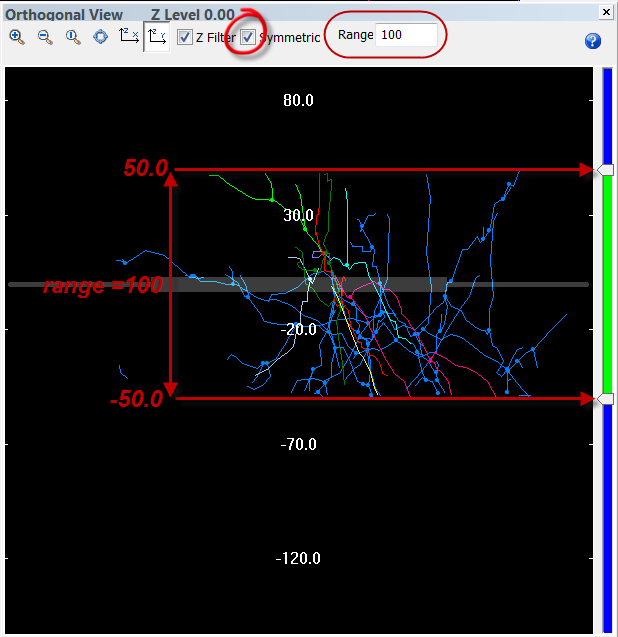
Task: Click the lower slider handle at -50.0
Action: (605, 399)
